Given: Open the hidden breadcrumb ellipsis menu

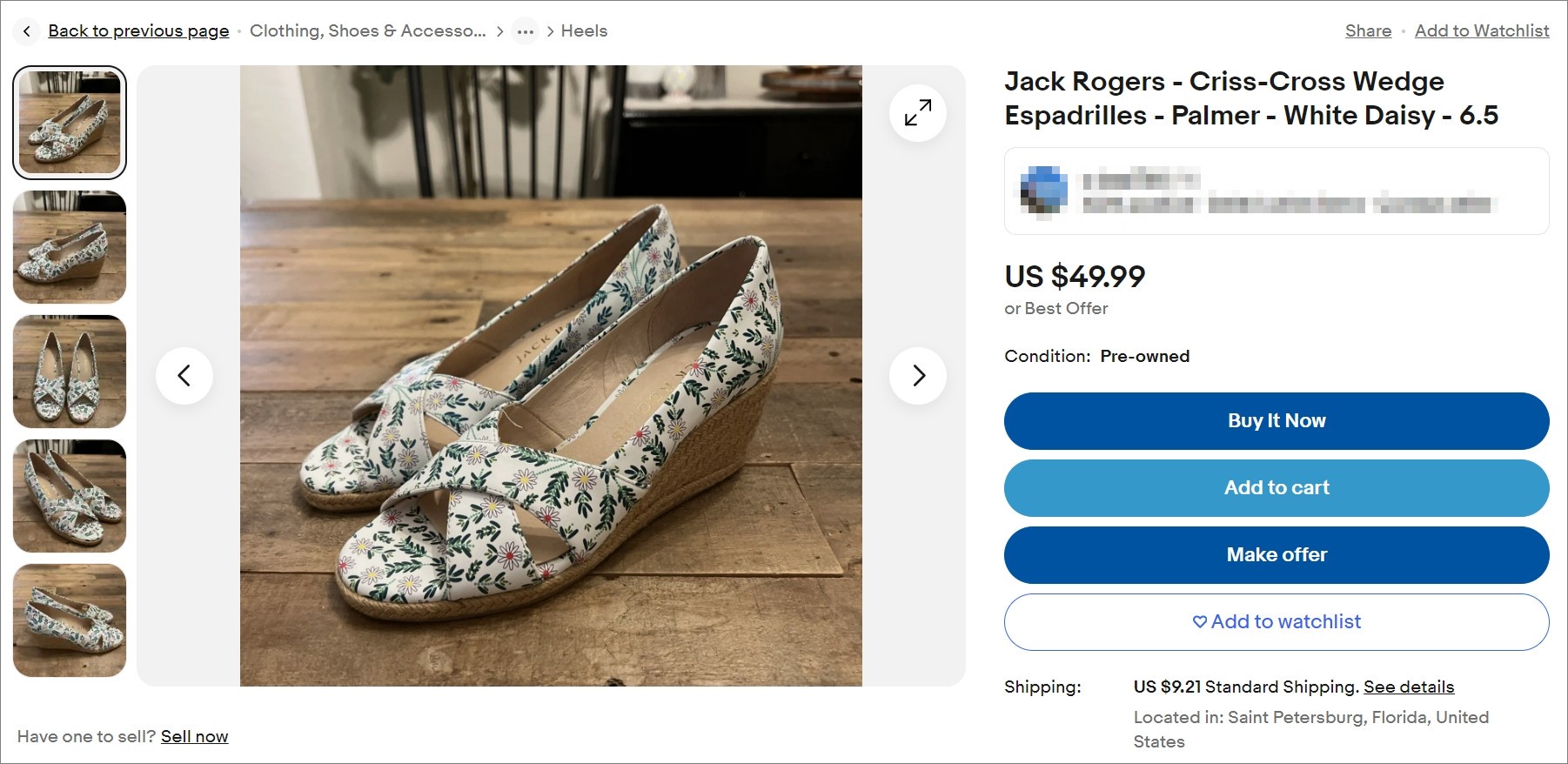Looking at the screenshot, I should (x=526, y=30).
